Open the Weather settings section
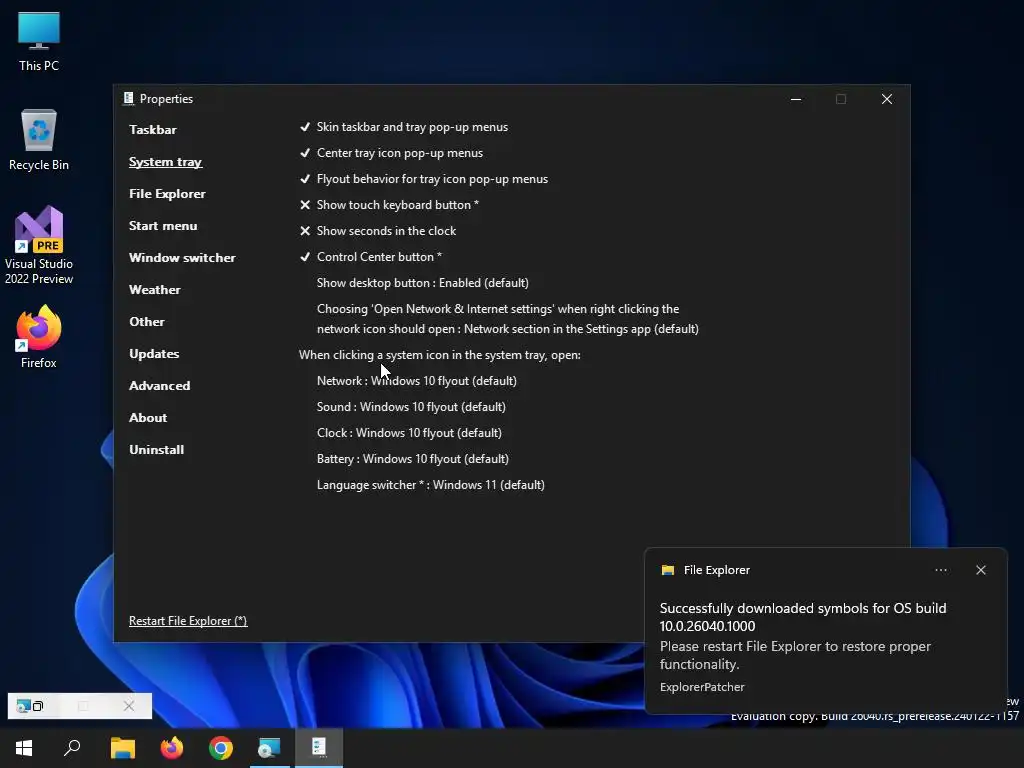Viewport: 1024px width, 768px height. click(x=155, y=289)
